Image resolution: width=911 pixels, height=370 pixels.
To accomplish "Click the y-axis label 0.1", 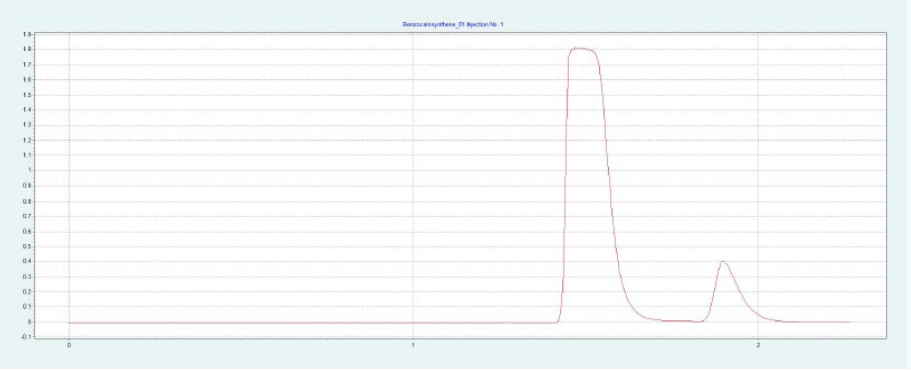I will tap(26, 307).
